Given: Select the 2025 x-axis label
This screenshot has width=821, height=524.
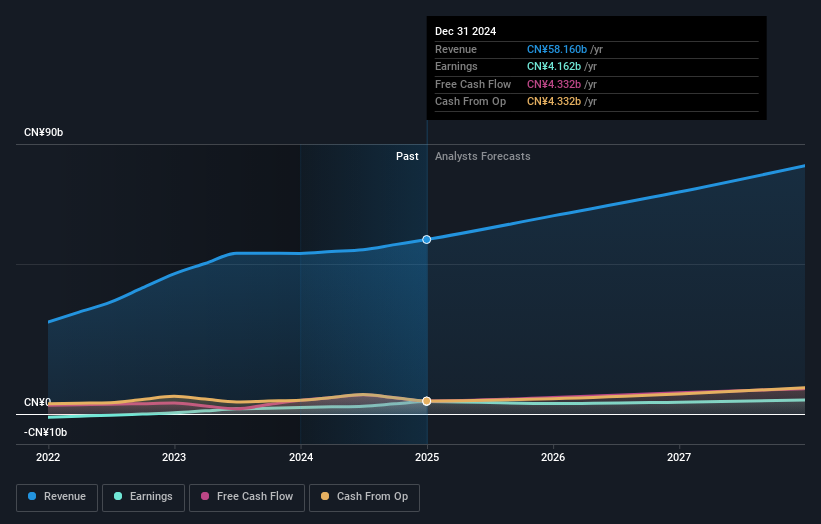Looking at the screenshot, I should [427, 457].
